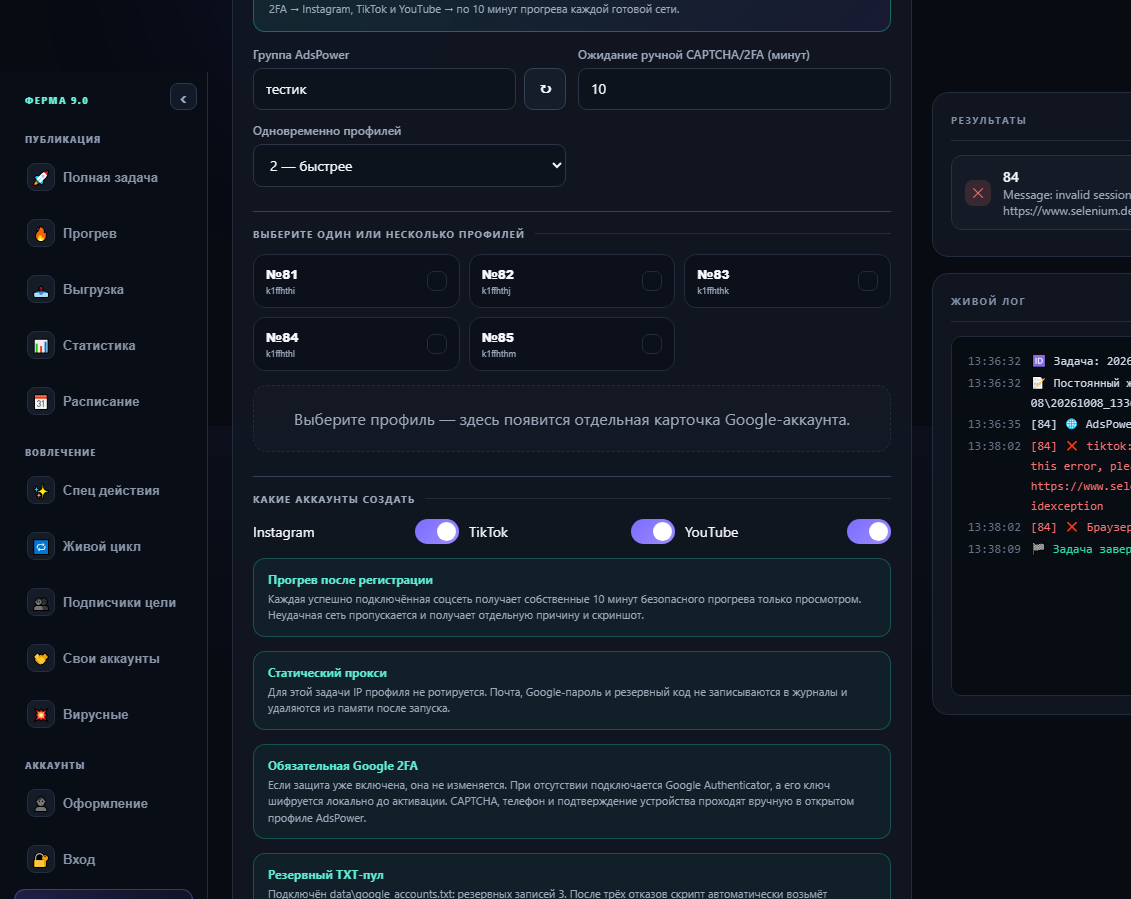
Task: Click the 13:38:09 log timestamp
Action: click(994, 549)
